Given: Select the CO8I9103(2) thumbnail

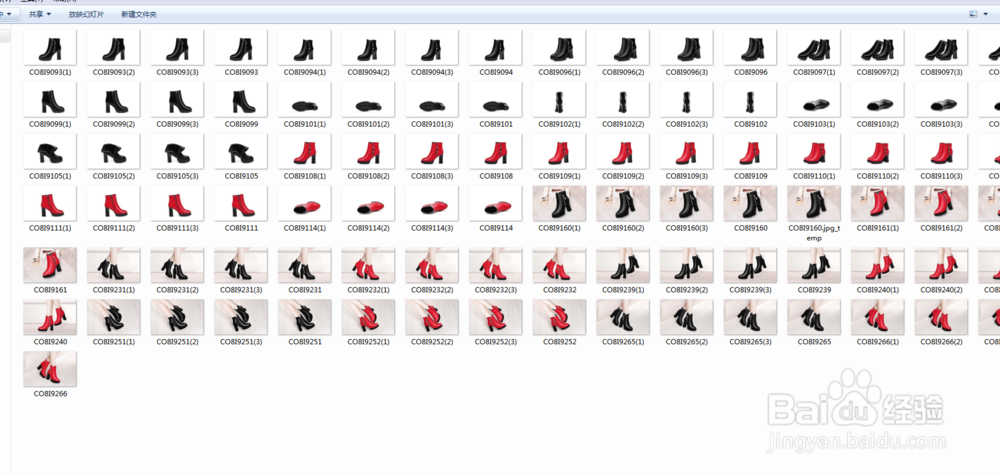Looking at the screenshot, I should [x=878, y=100].
